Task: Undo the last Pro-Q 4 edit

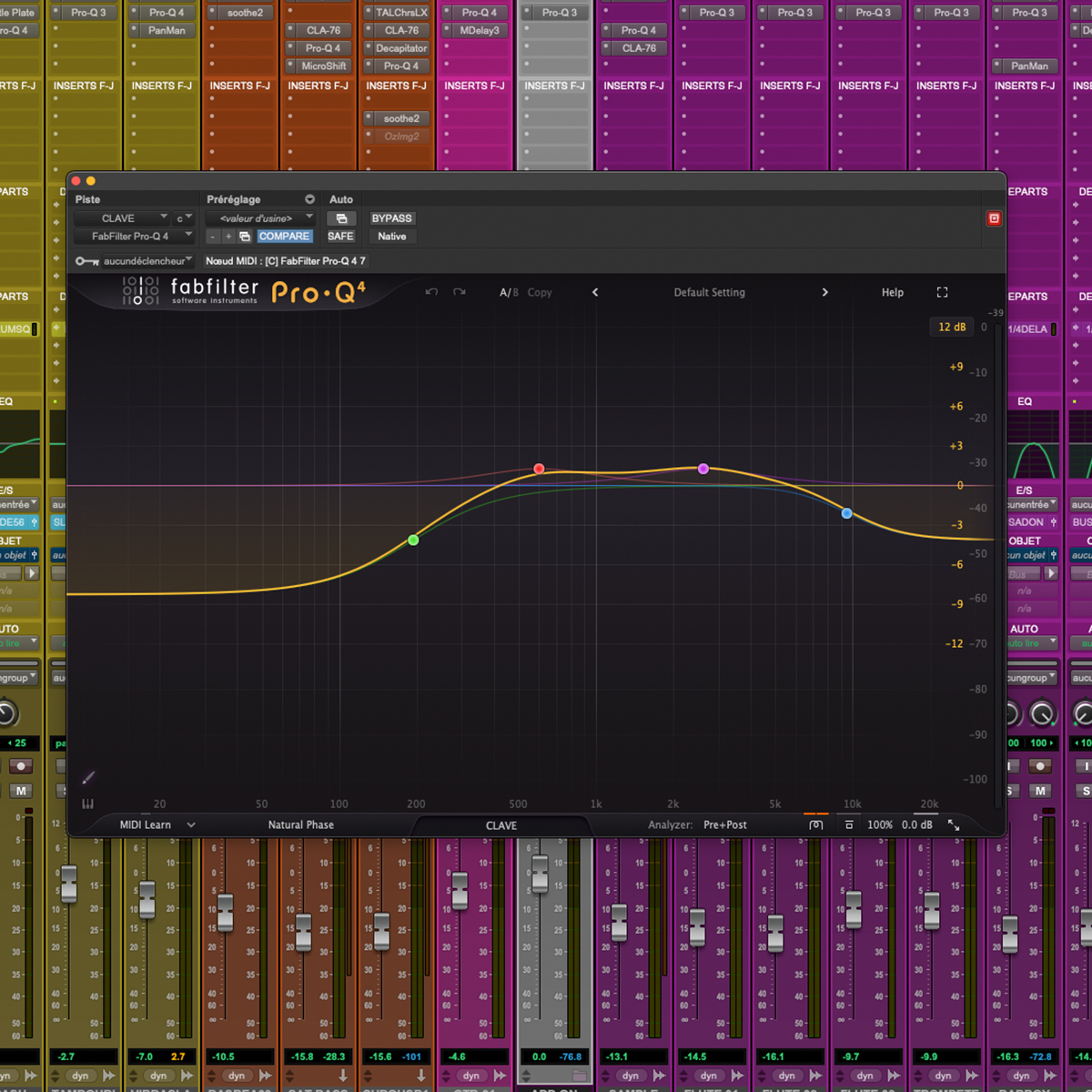Action: tap(431, 292)
